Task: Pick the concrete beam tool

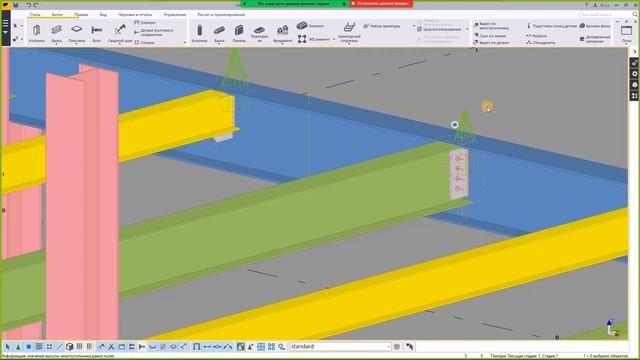Action: click(x=219, y=33)
